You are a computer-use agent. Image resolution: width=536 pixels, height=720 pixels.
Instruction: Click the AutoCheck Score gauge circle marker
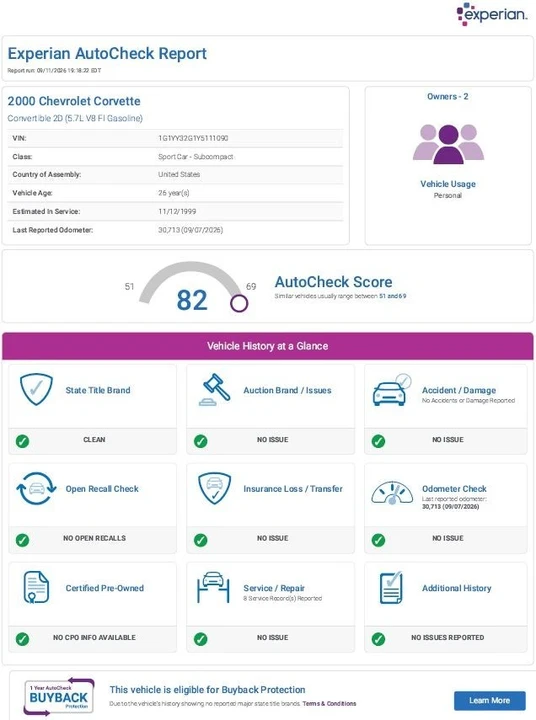(239, 303)
